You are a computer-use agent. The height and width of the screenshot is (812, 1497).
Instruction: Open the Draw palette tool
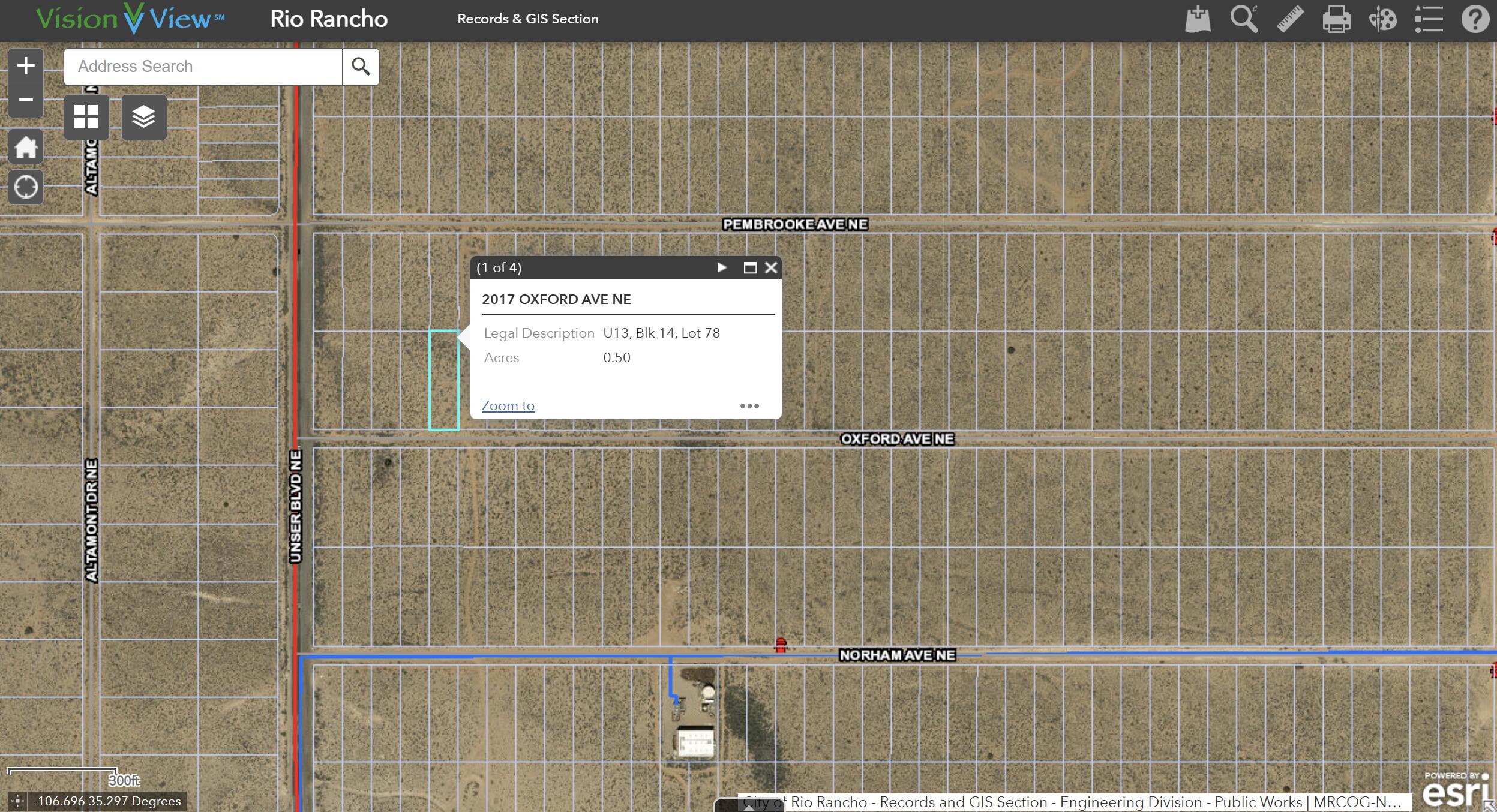pyautogui.click(x=1382, y=19)
